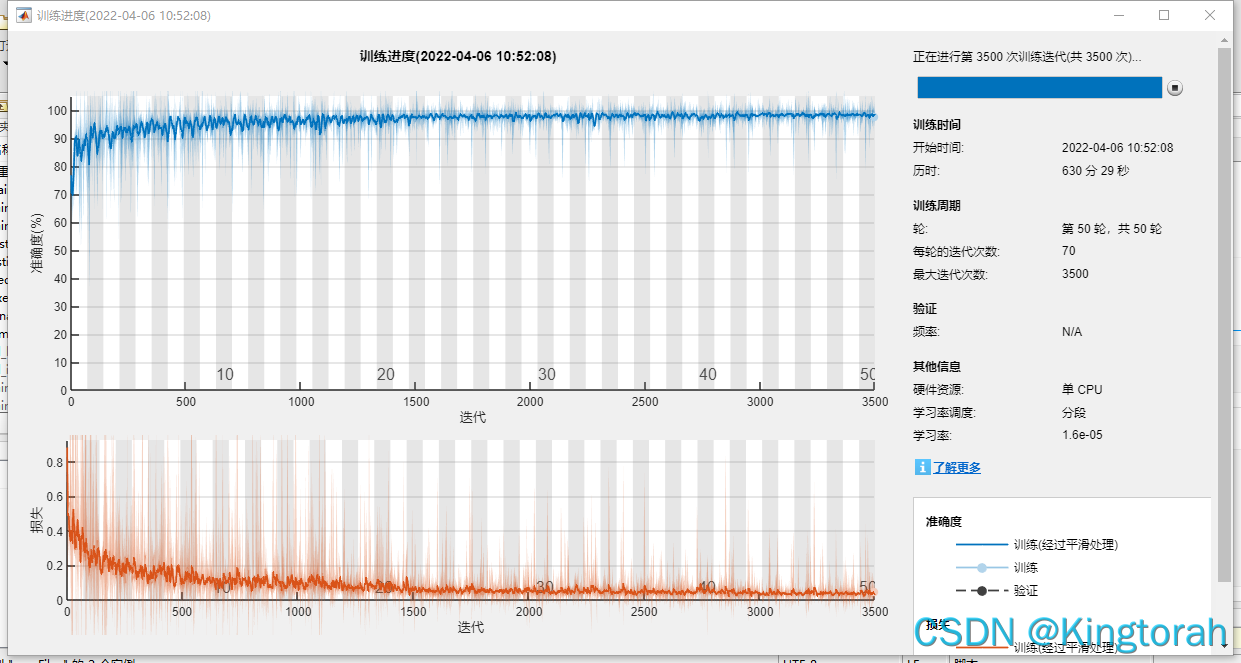Click the epoch 10 marker in the accuracy chart
Screen dimensions: 1241x663
[x=225, y=375]
